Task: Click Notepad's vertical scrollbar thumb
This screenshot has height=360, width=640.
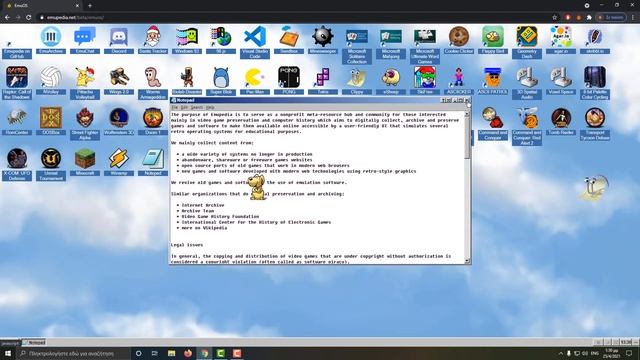Action: tap(467, 139)
